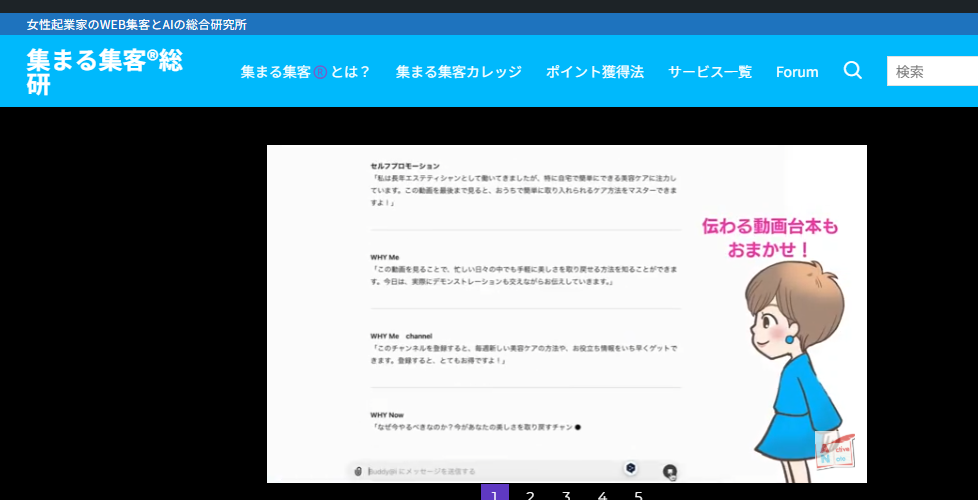
Task: Click the pink 伝わる動画台本もおまかせ caption
Action: click(769, 238)
